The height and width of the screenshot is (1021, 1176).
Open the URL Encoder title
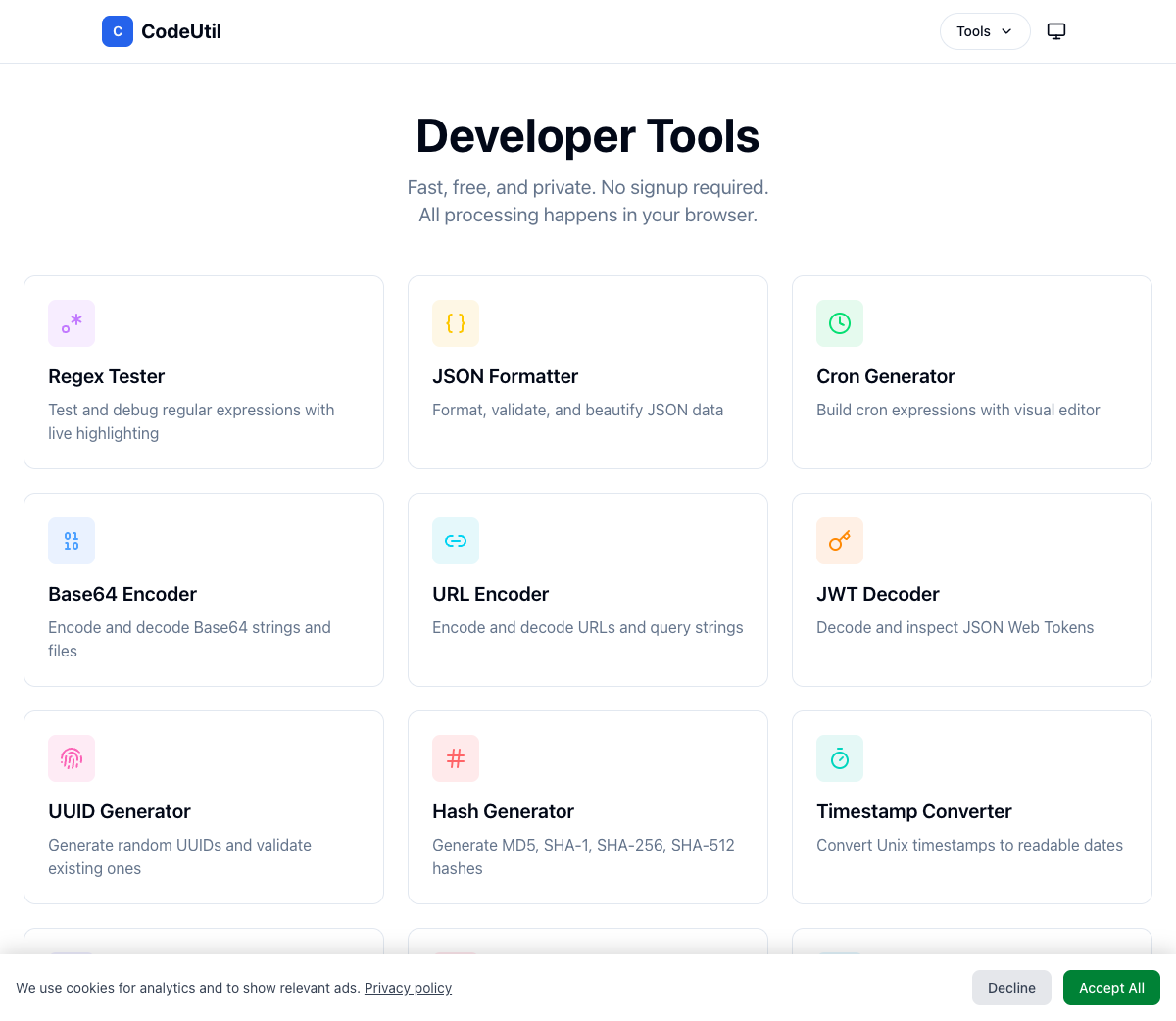tap(490, 594)
